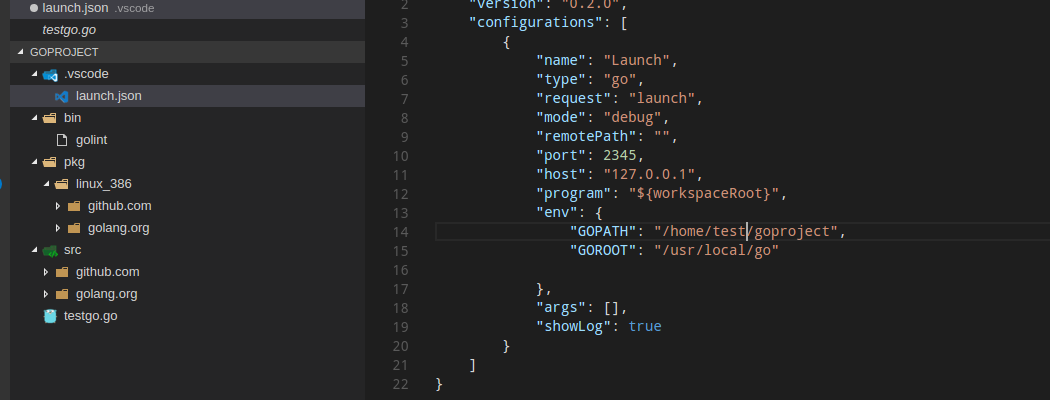1050x400 pixels.
Task: Click the bin folder icon
Action: click(50, 118)
